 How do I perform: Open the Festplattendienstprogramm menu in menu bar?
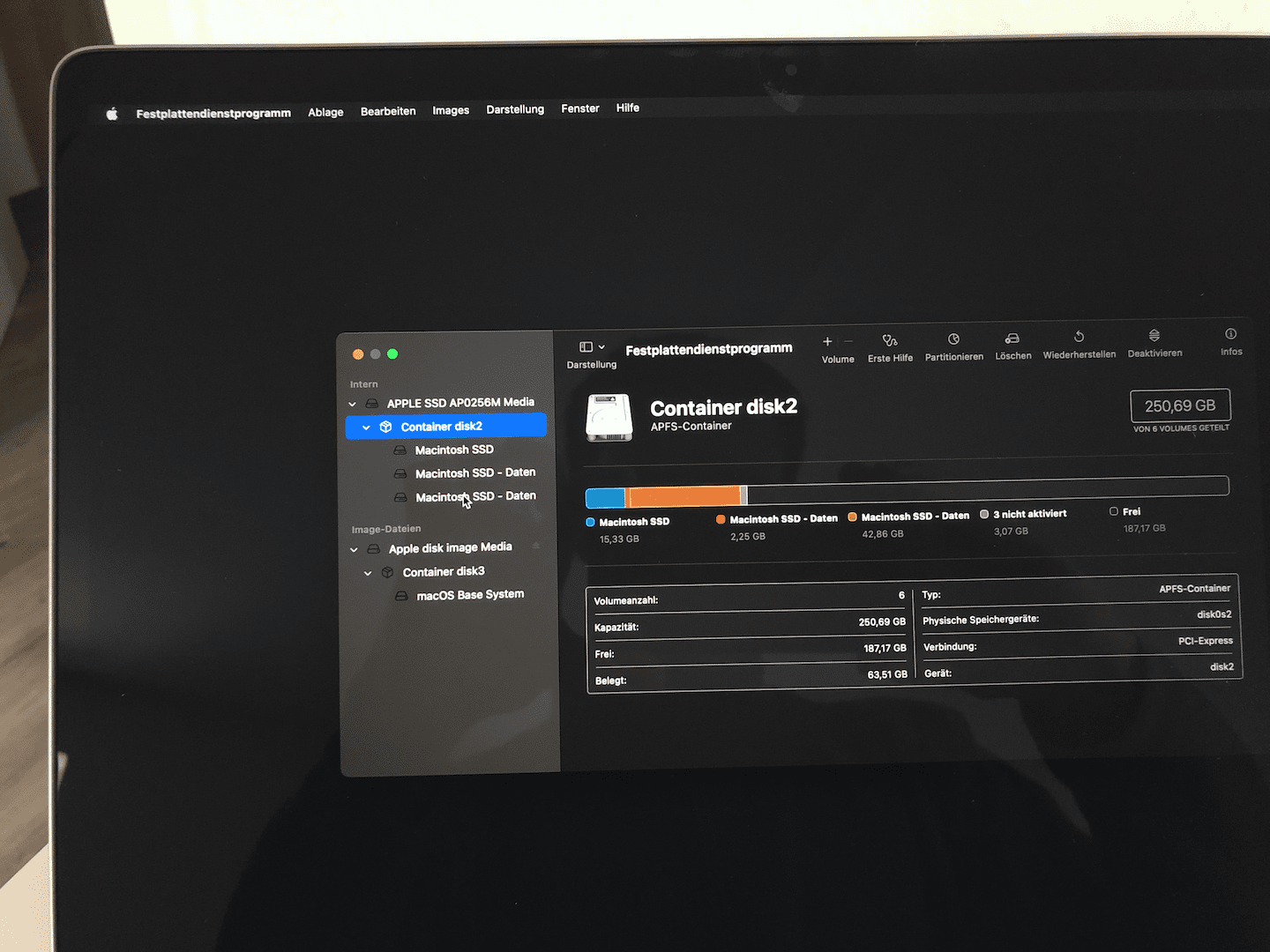213,113
